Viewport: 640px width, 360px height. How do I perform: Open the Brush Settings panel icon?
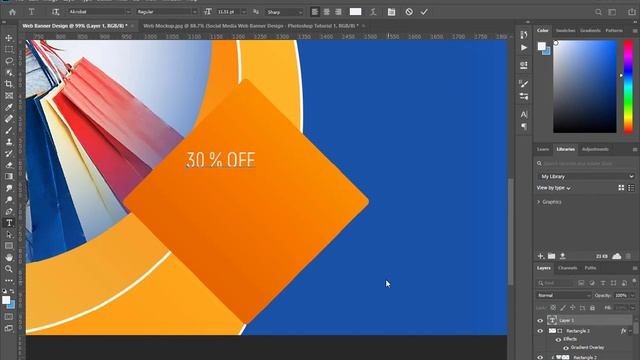tap(524, 84)
